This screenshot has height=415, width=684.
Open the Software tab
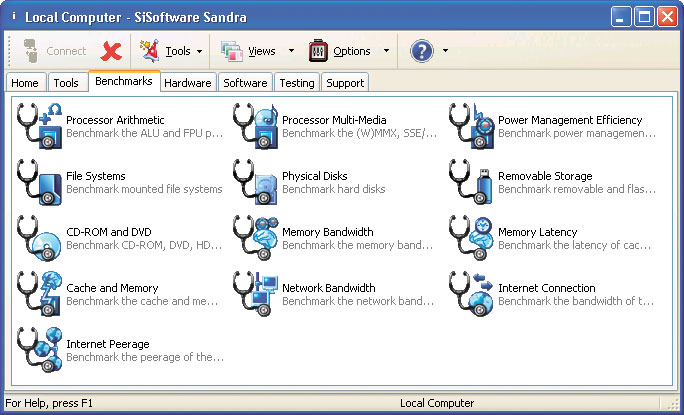[245, 82]
